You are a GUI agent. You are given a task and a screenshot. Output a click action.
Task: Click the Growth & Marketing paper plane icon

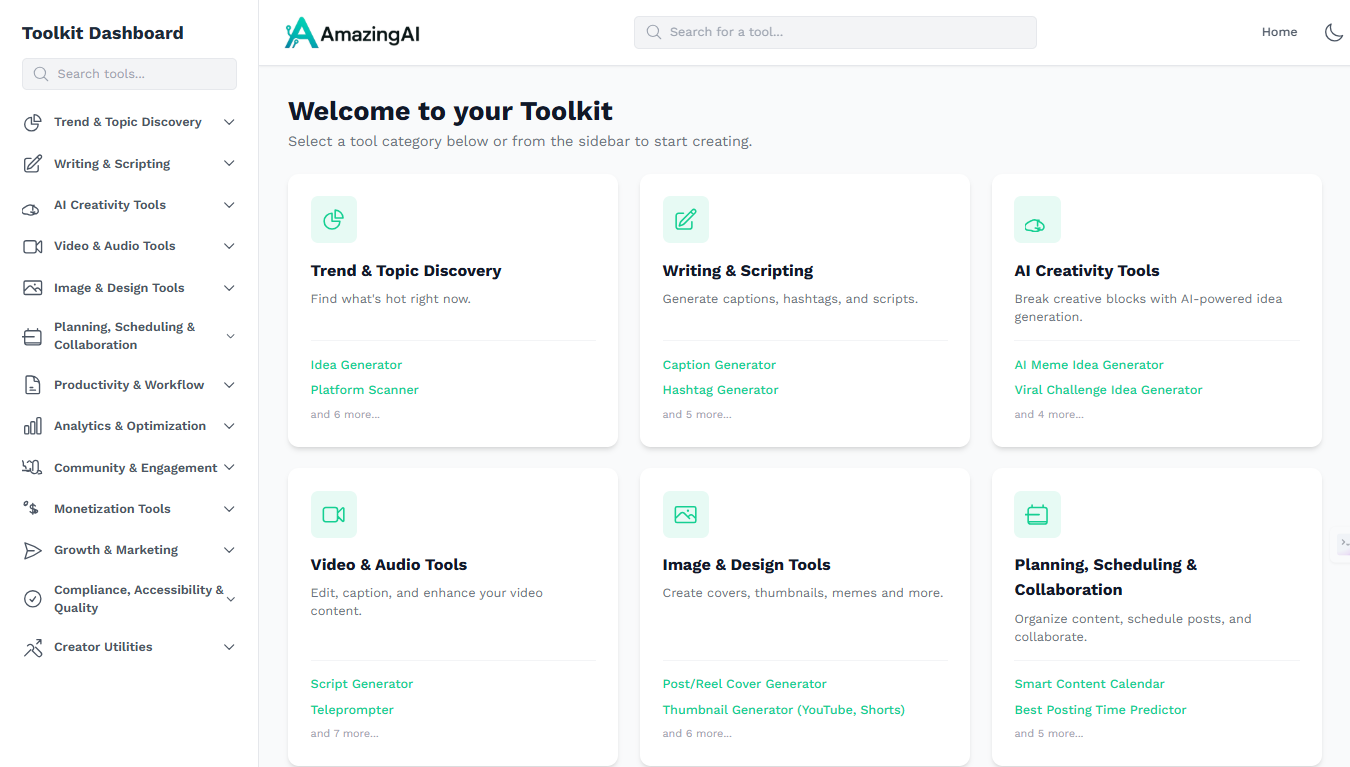point(33,549)
